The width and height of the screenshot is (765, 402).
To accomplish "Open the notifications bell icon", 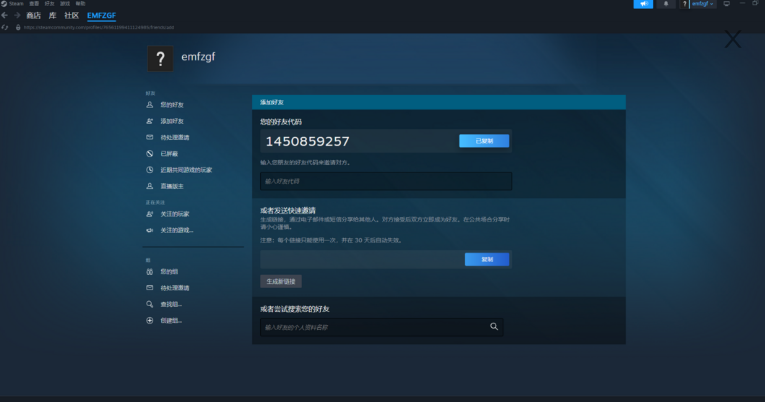I will click(666, 4).
